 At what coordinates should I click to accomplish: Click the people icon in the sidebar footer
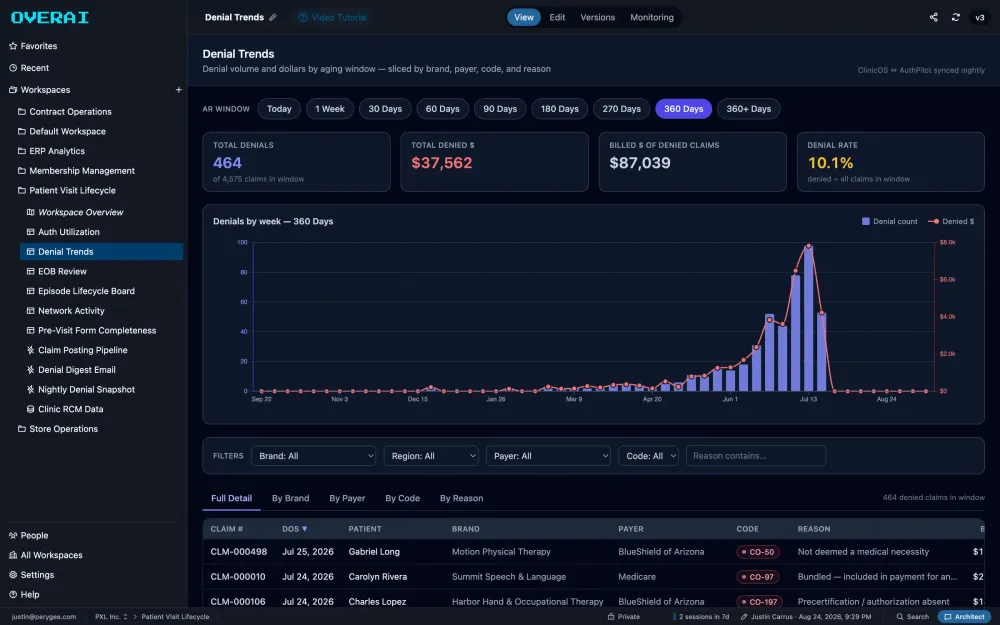[x=13, y=536]
